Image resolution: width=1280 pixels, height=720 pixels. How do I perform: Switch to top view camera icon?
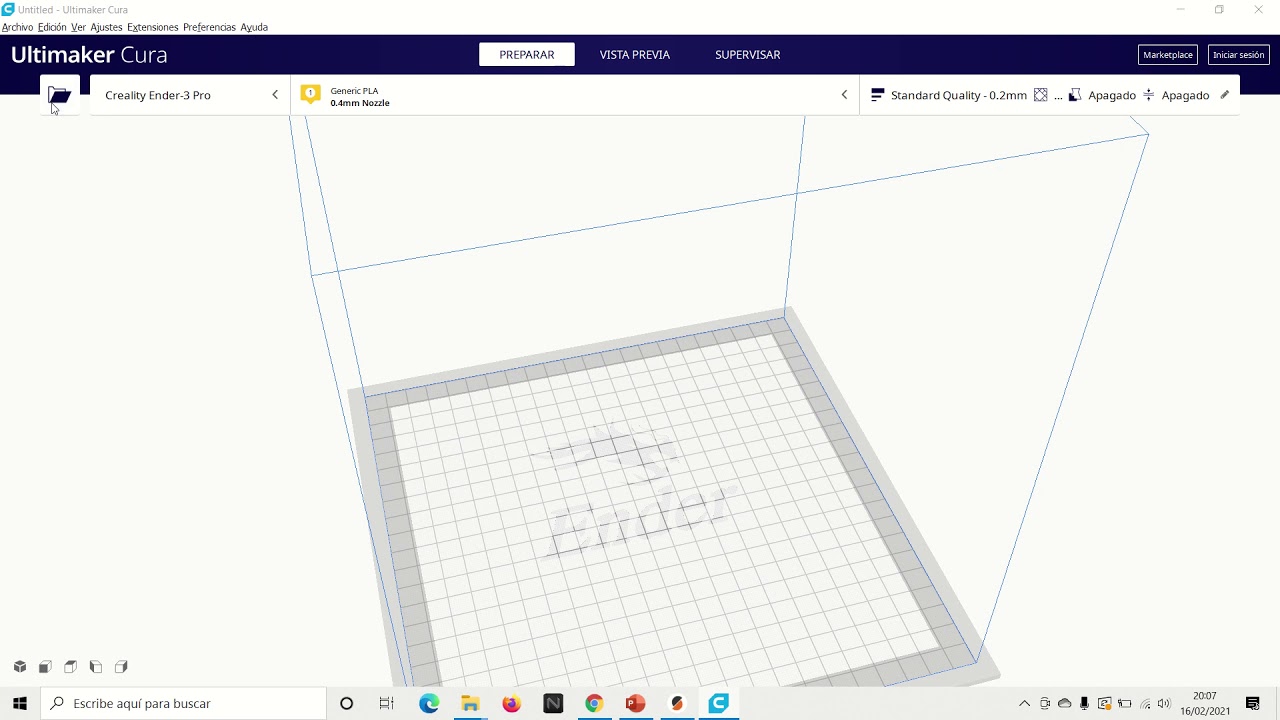click(71, 667)
